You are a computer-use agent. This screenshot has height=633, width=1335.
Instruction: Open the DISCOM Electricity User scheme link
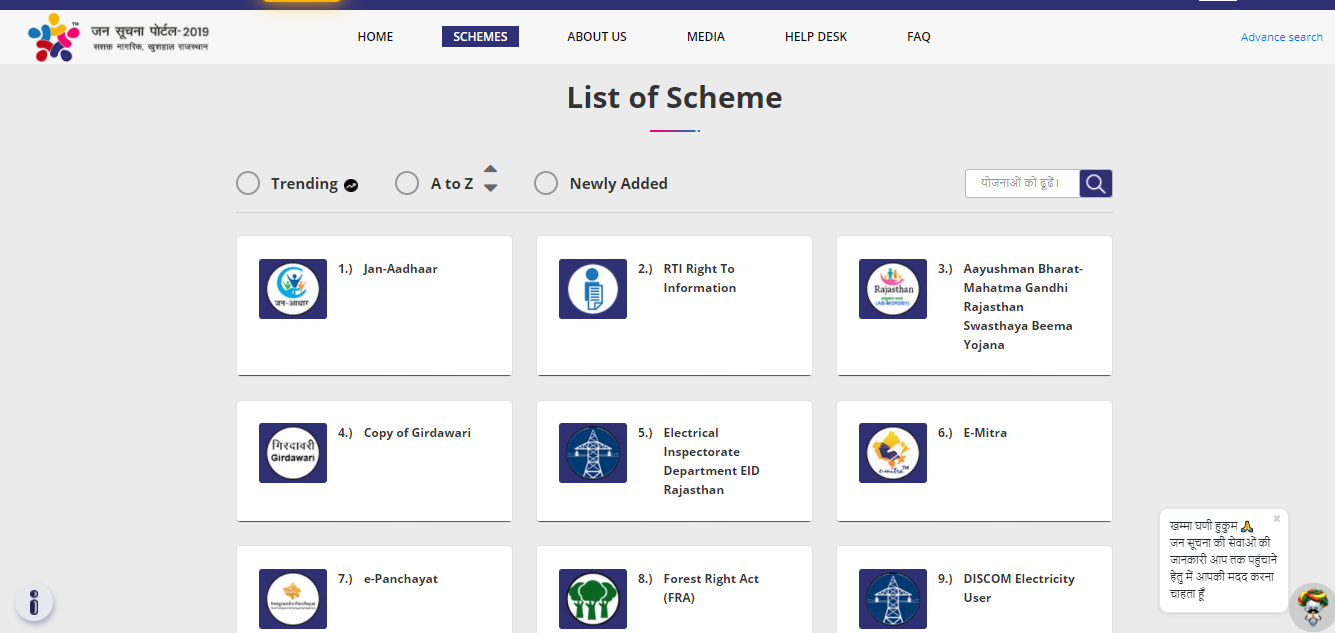tap(1018, 588)
